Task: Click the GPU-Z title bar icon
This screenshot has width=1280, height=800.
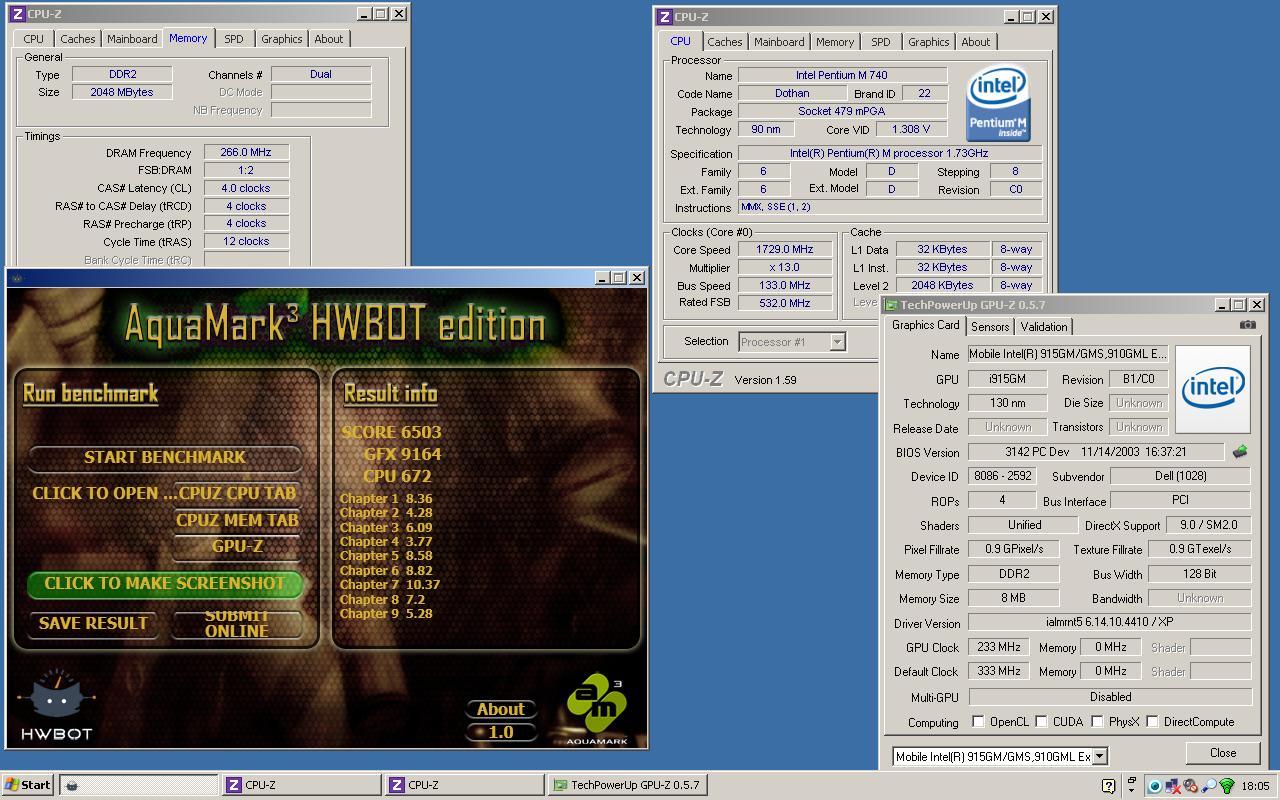Action: 891,305
